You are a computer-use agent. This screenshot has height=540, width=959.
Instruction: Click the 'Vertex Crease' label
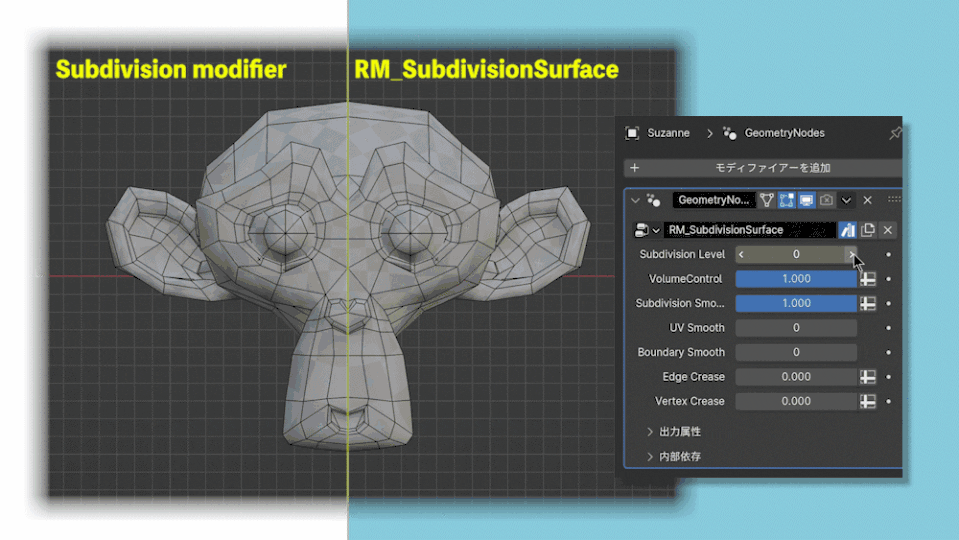689,401
